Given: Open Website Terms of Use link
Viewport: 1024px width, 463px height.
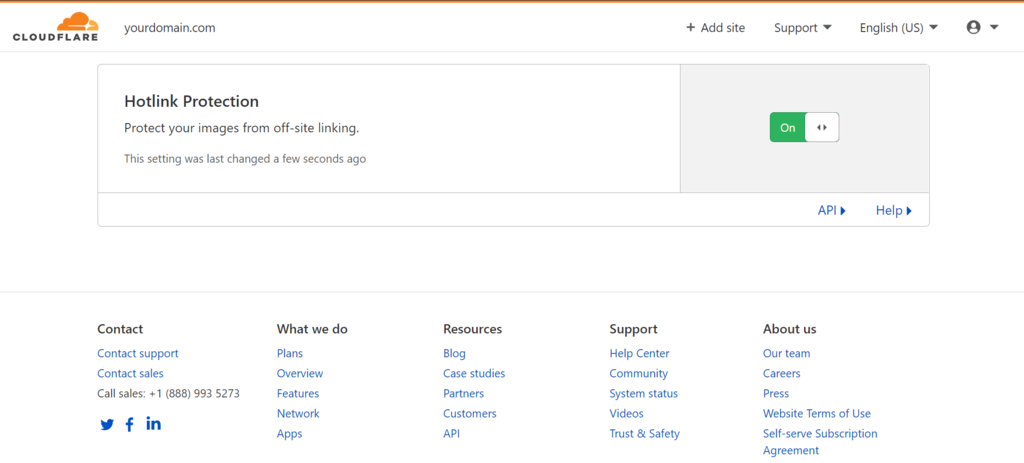Looking at the screenshot, I should point(816,413).
